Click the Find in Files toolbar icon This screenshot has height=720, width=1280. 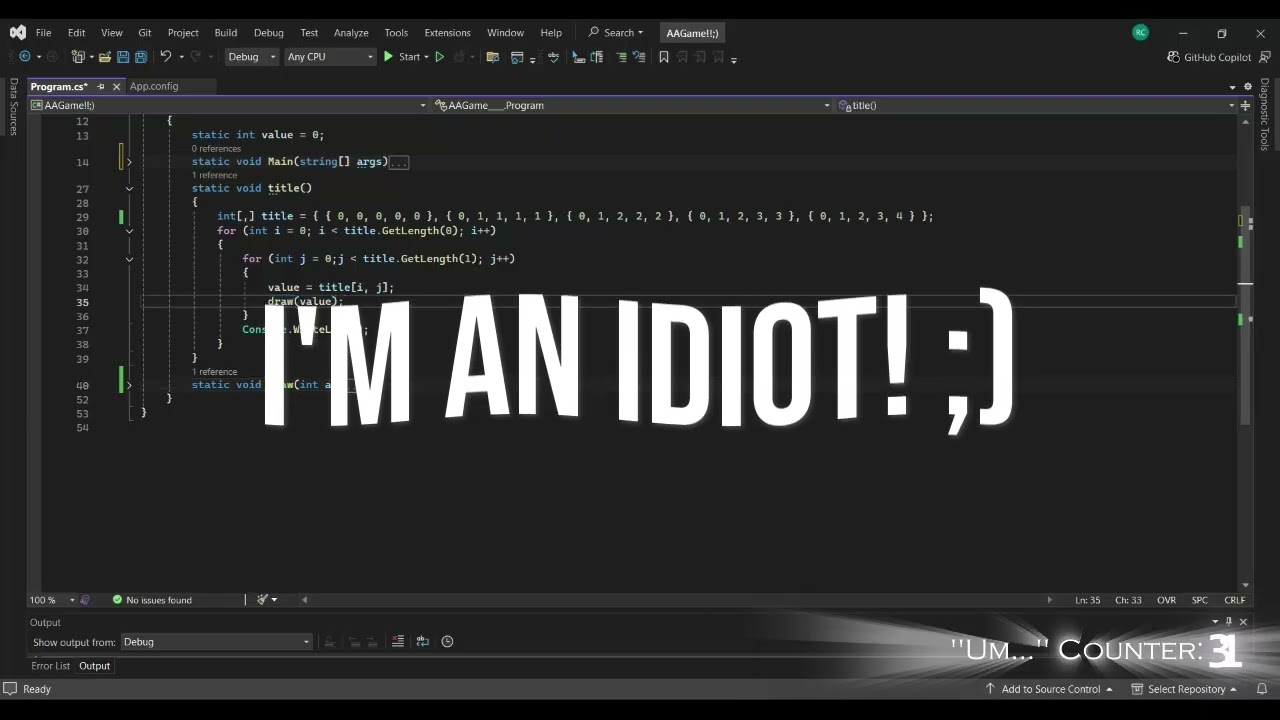coord(492,57)
